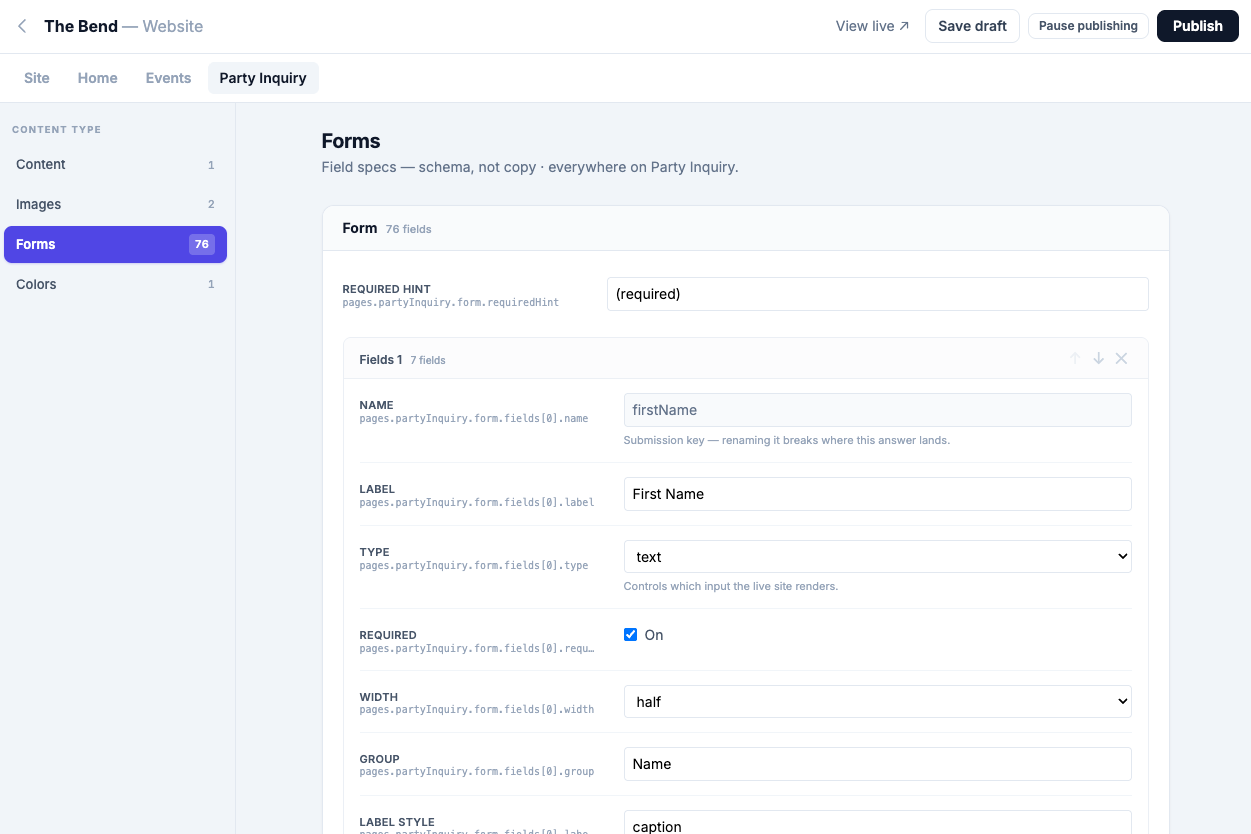Edit the Group field containing Name
Screen dimensions: 1251x834
(x=877, y=764)
